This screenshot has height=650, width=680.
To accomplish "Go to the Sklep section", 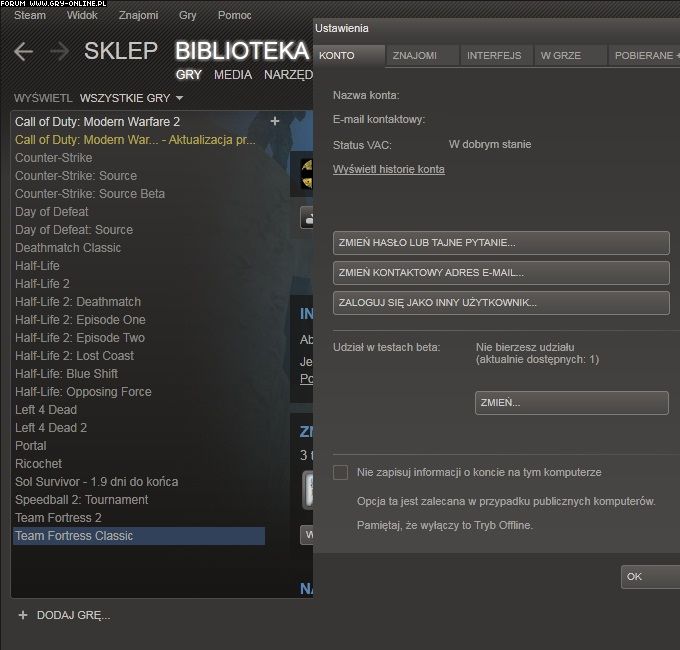I will tap(121, 51).
